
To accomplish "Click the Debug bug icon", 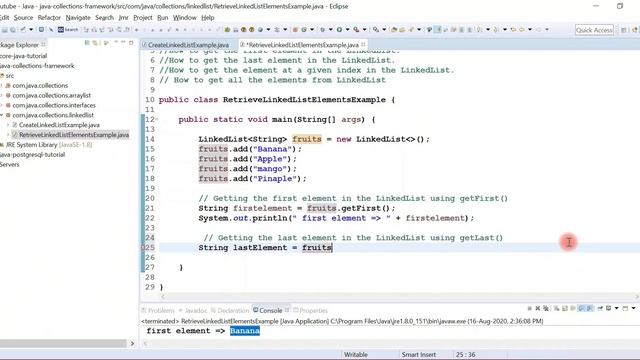I will [322, 30].
